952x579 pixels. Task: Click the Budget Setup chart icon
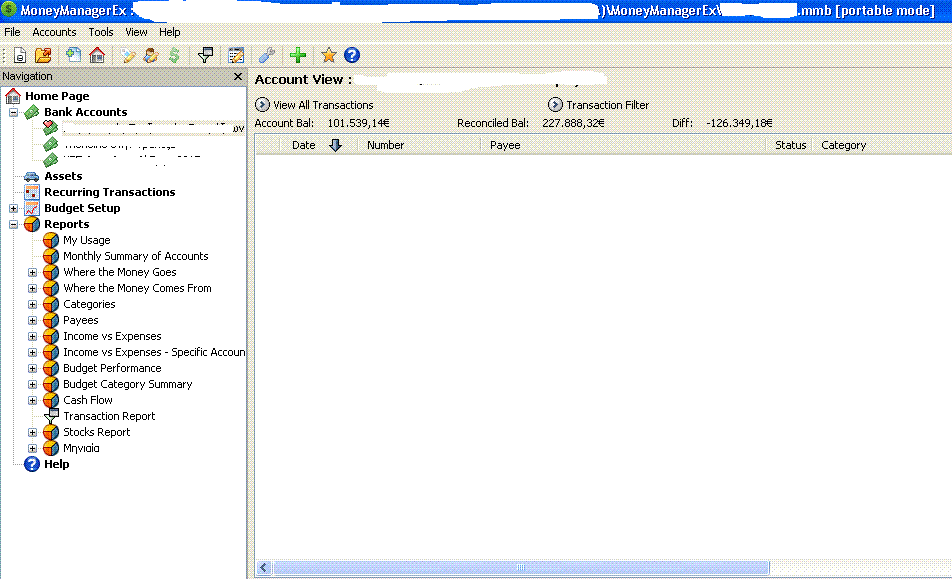[x=32, y=208]
